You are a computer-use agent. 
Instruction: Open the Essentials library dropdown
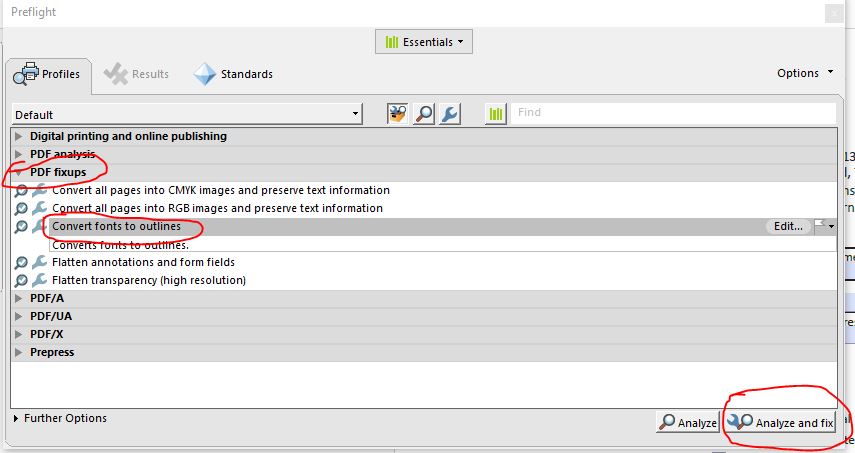pos(424,42)
